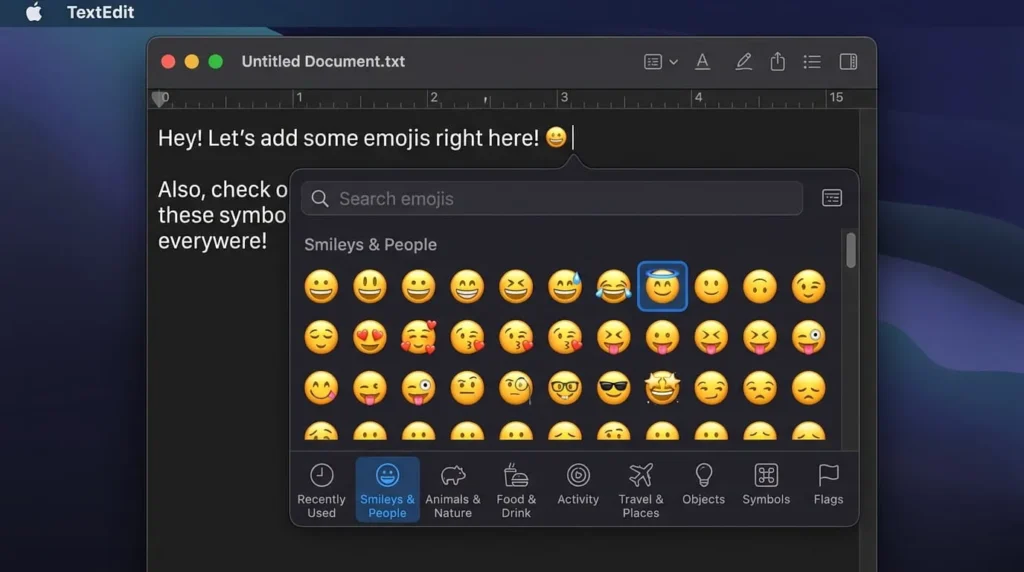This screenshot has height=572, width=1024.
Task: Insert the yum face emoji in third row
Action: 321,388
